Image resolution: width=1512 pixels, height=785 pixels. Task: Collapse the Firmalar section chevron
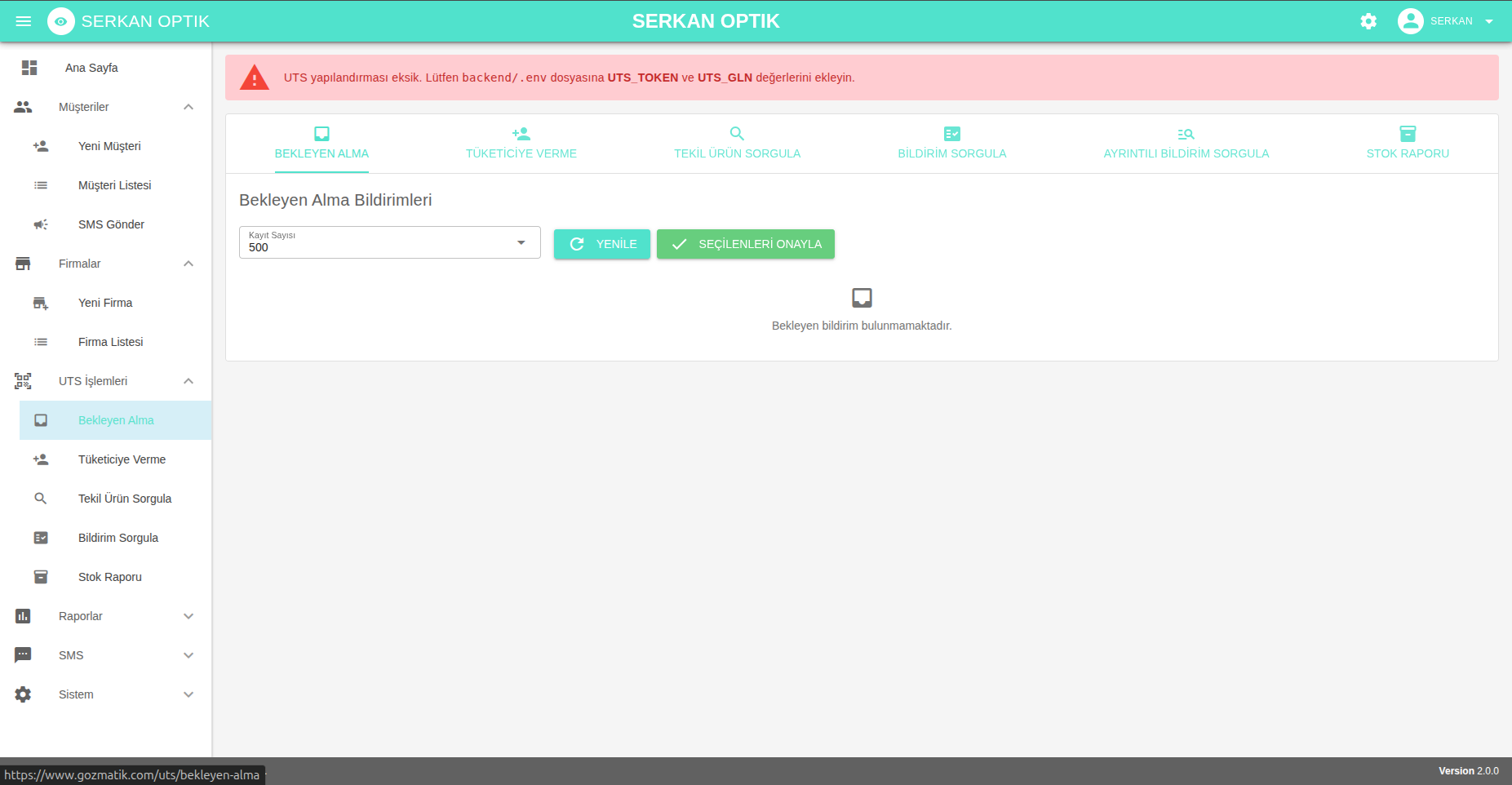click(188, 264)
